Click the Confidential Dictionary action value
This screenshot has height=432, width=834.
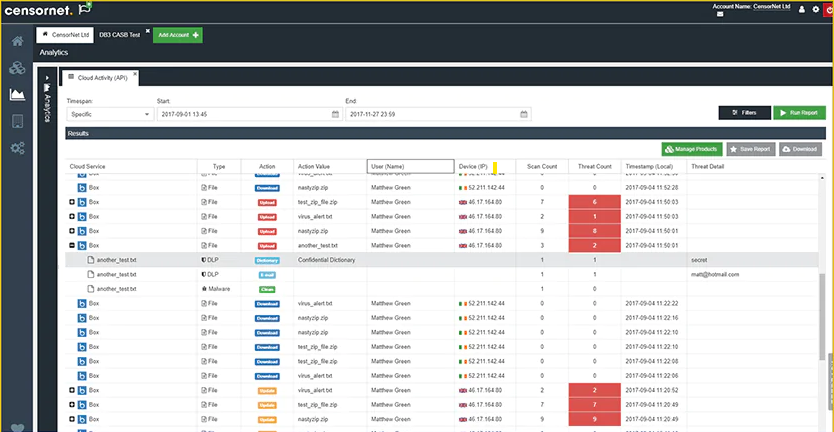(326, 260)
